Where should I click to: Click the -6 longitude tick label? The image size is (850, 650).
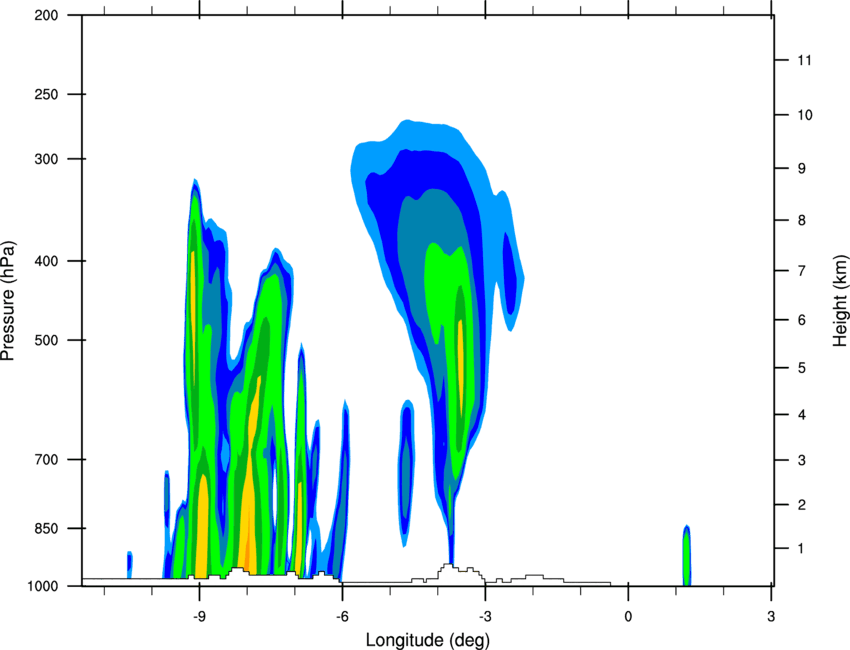[342, 616]
